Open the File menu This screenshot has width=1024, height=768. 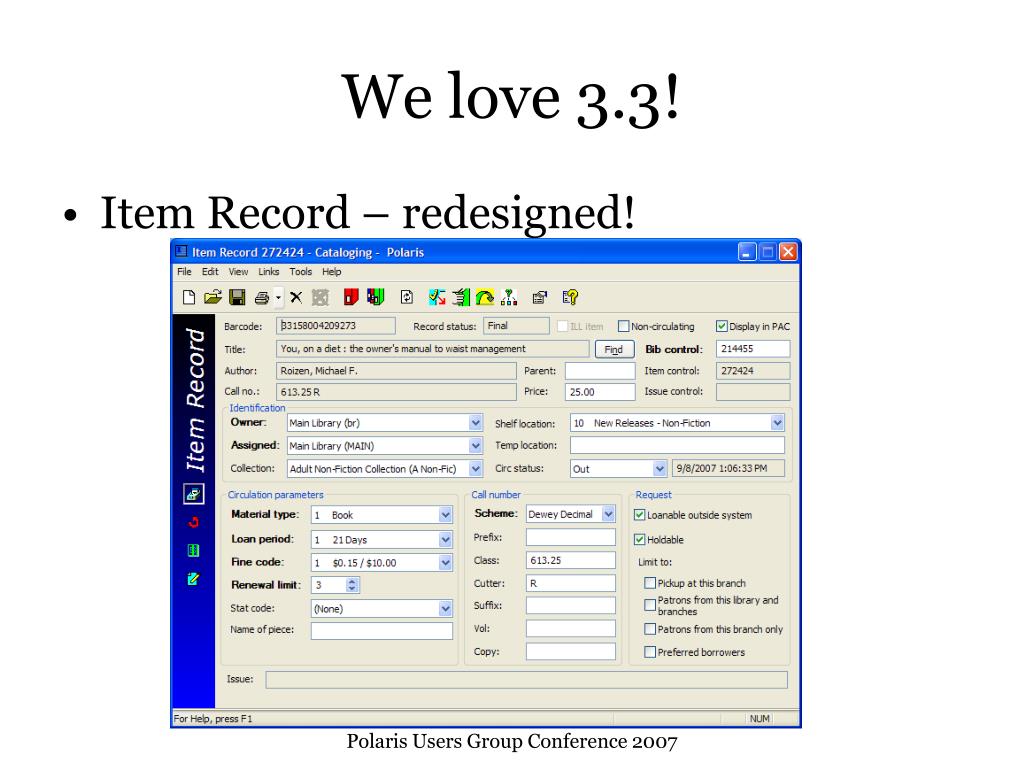[x=184, y=272]
